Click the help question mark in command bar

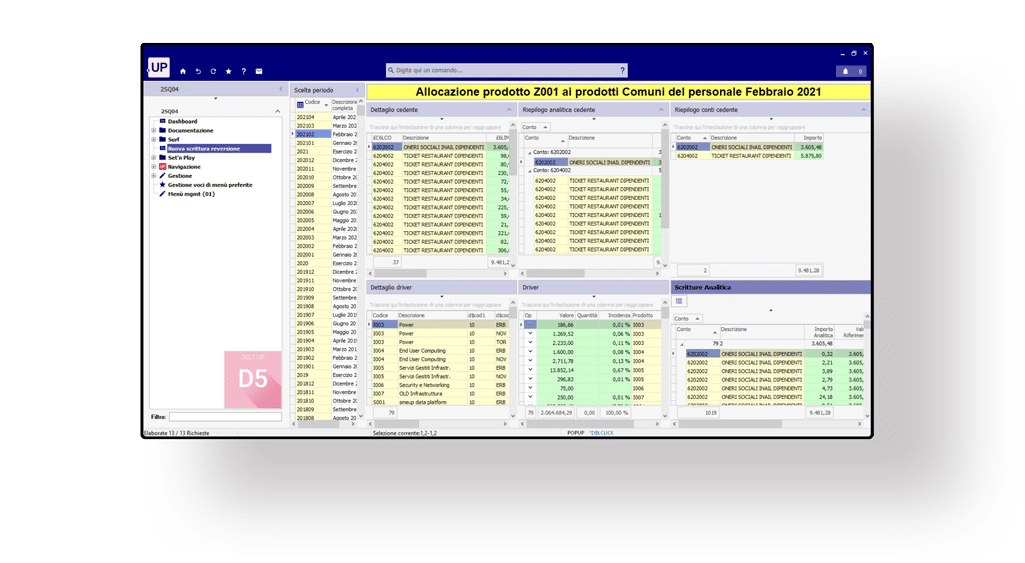tap(622, 71)
